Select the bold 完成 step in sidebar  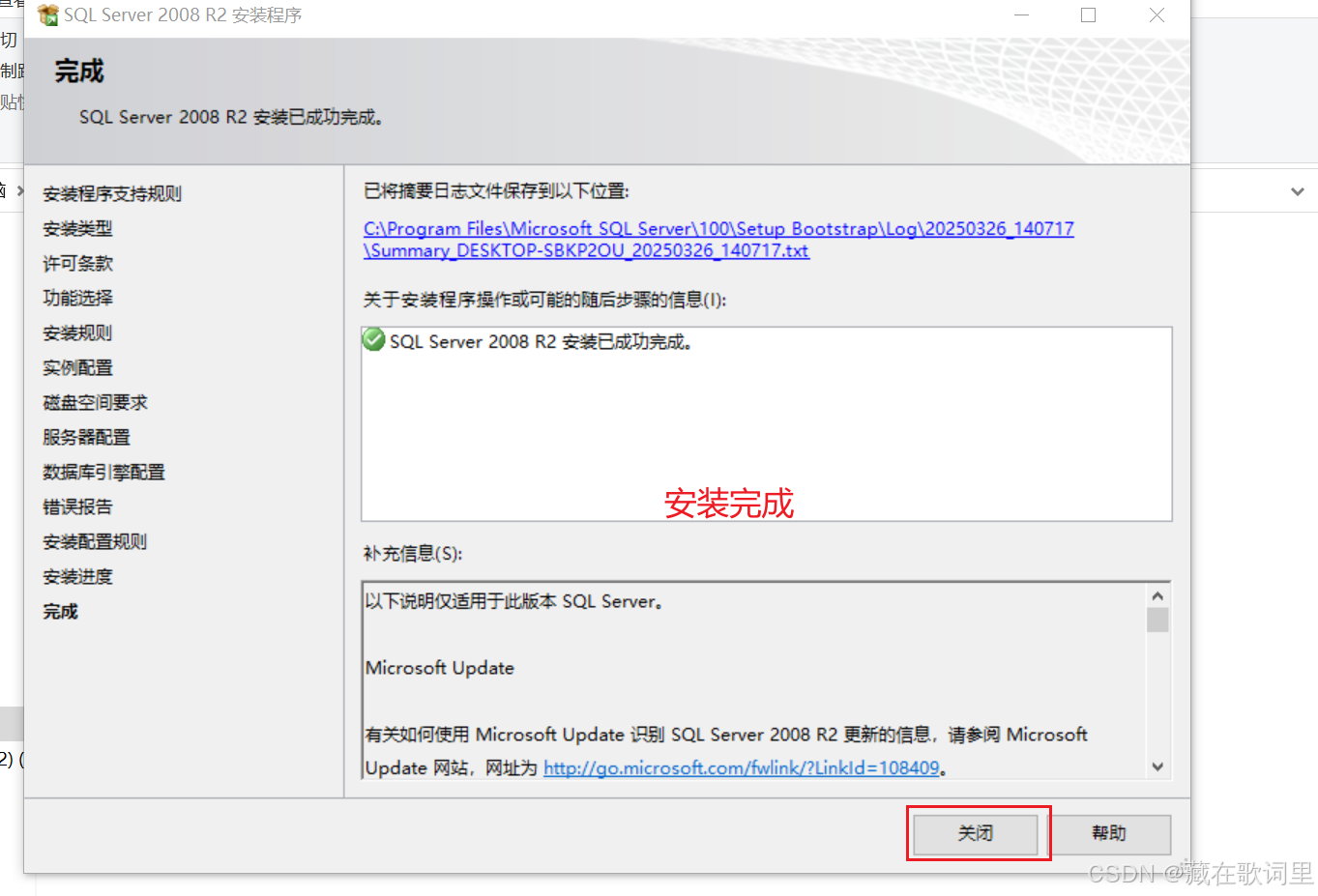coord(60,611)
